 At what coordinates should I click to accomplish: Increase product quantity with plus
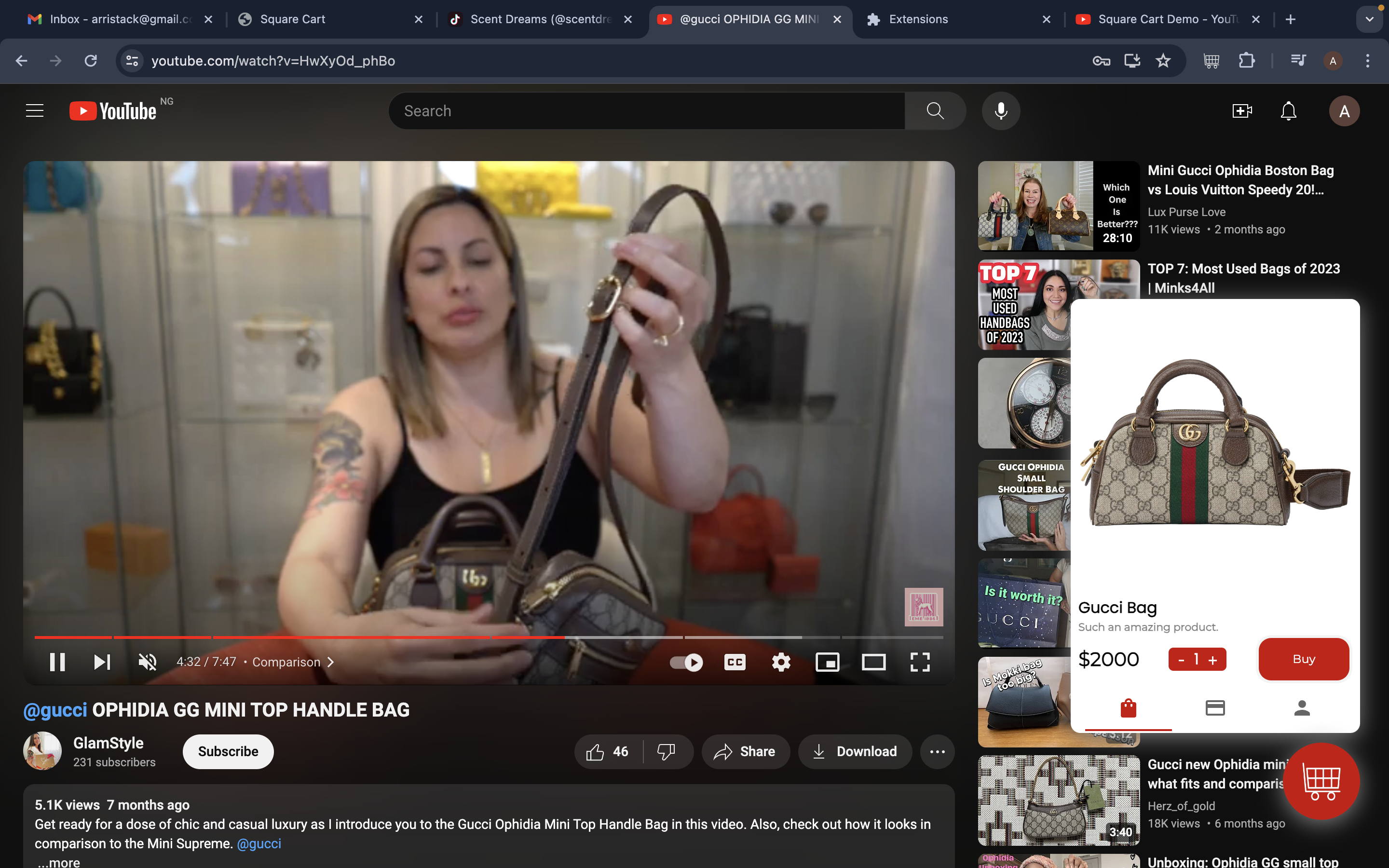1213,660
